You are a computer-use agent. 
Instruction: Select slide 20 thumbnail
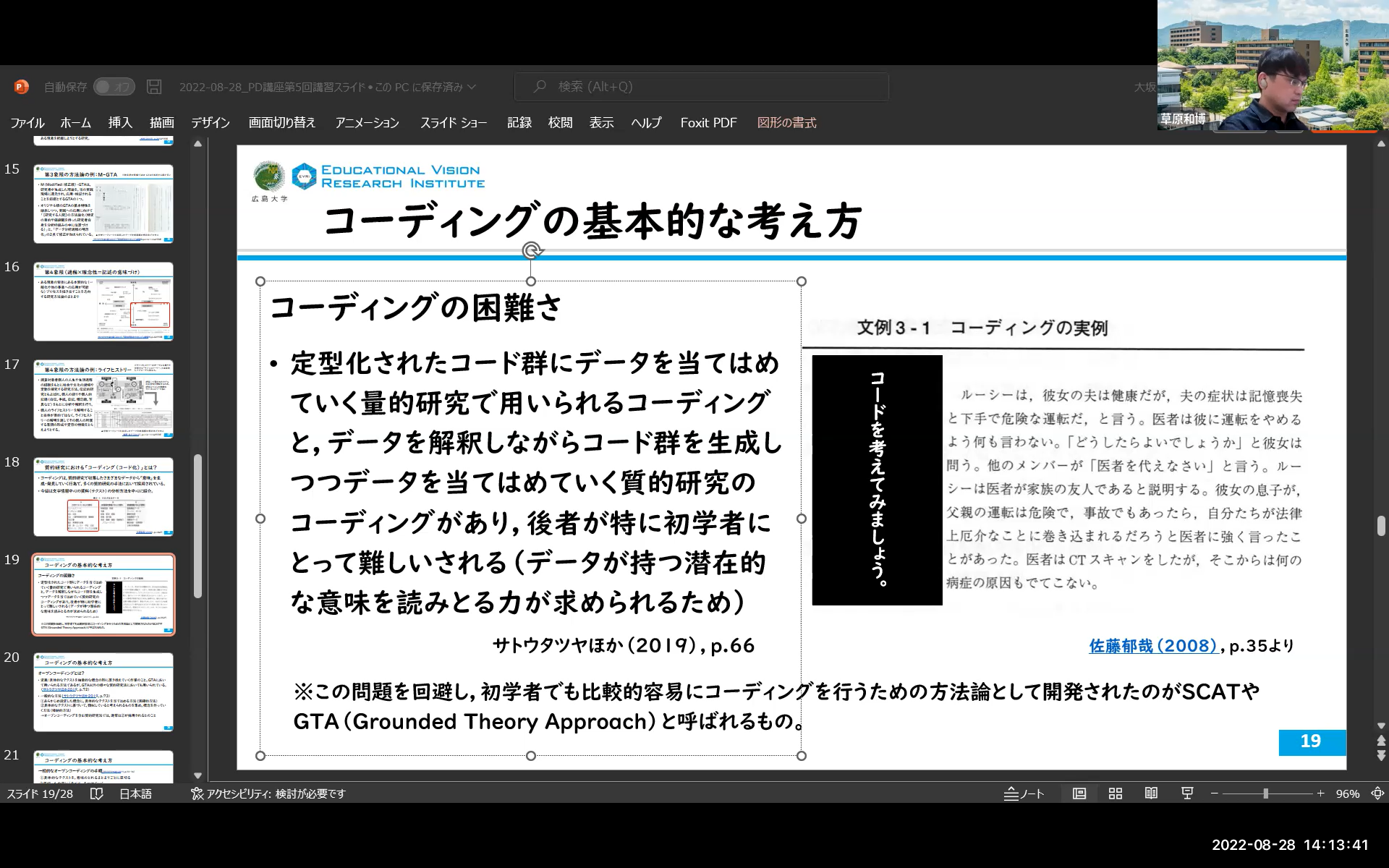coord(103,692)
